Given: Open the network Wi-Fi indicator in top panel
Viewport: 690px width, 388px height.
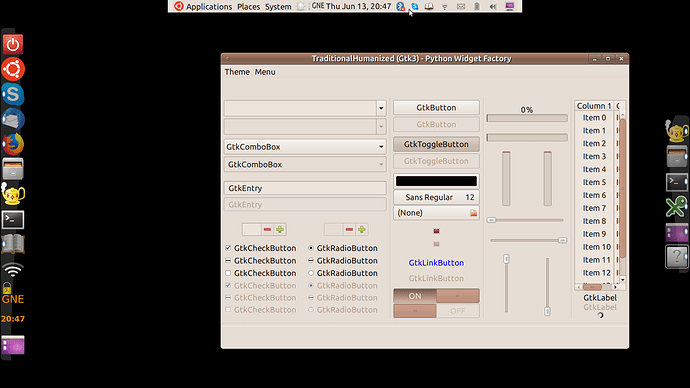Looking at the screenshot, I should click(x=444, y=7).
